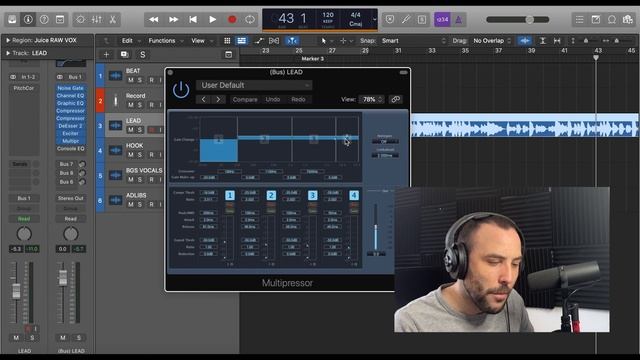This screenshot has height=360, width=640.
Task: Open the Browsers media icon
Action: [628, 19]
